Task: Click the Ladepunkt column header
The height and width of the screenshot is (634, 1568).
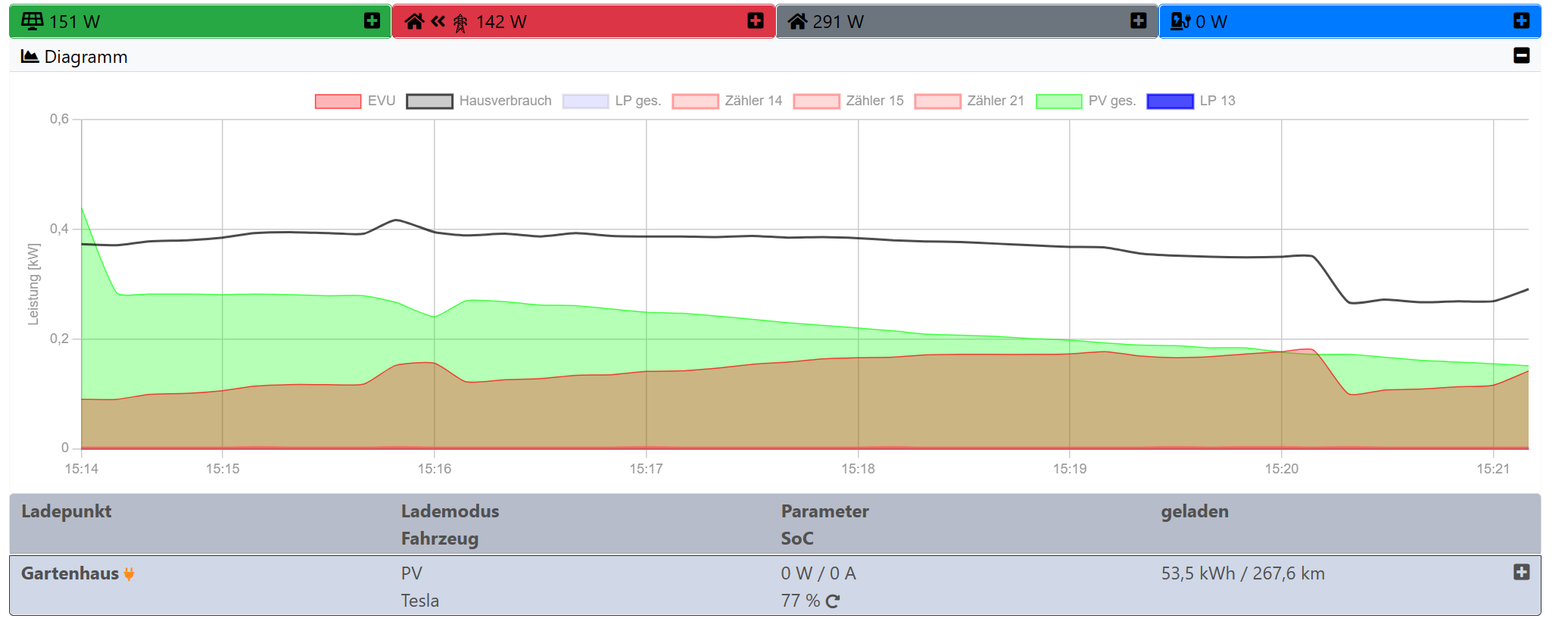Action: 67,511
